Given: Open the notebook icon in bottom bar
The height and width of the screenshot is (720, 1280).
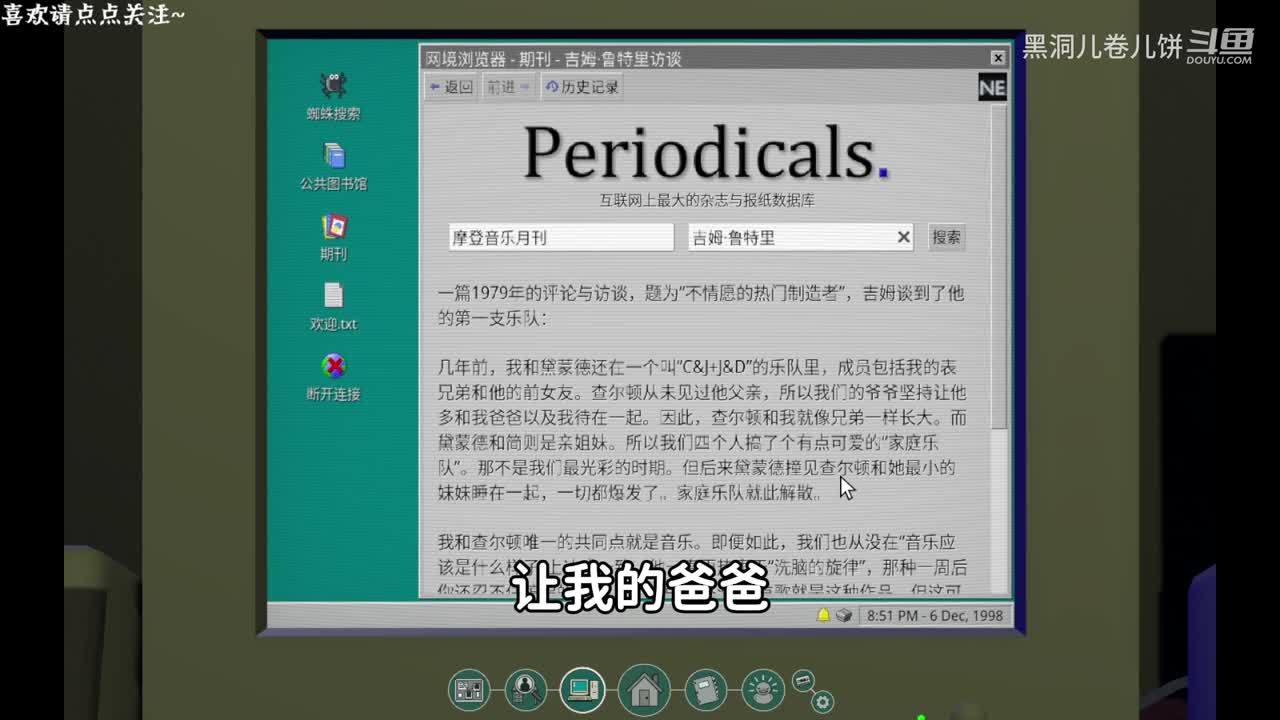Looking at the screenshot, I should pos(706,689).
